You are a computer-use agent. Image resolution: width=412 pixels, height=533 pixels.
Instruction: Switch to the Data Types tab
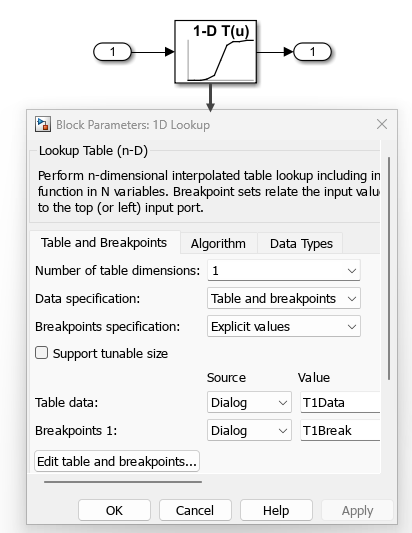(x=301, y=243)
